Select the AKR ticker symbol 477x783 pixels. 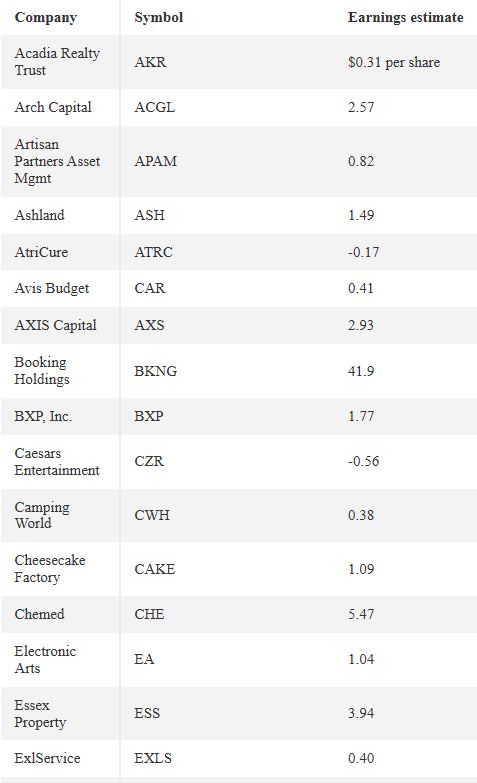(x=150, y=62)
